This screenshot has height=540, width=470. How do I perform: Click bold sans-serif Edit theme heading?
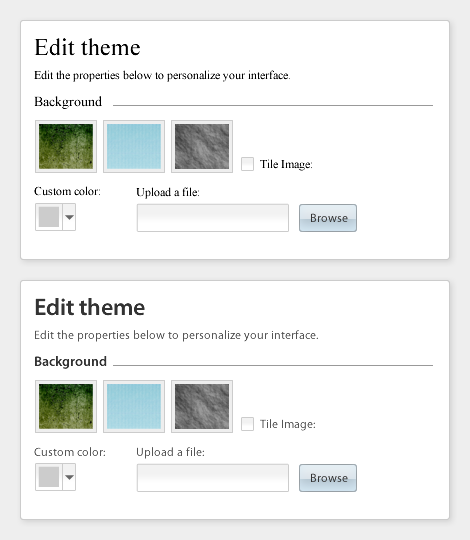[90, 307]
